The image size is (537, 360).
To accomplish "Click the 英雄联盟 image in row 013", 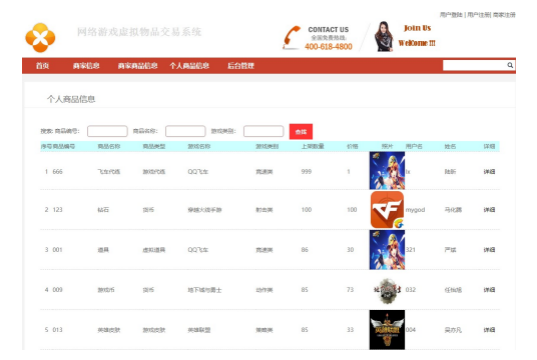I will coord(387,330).
